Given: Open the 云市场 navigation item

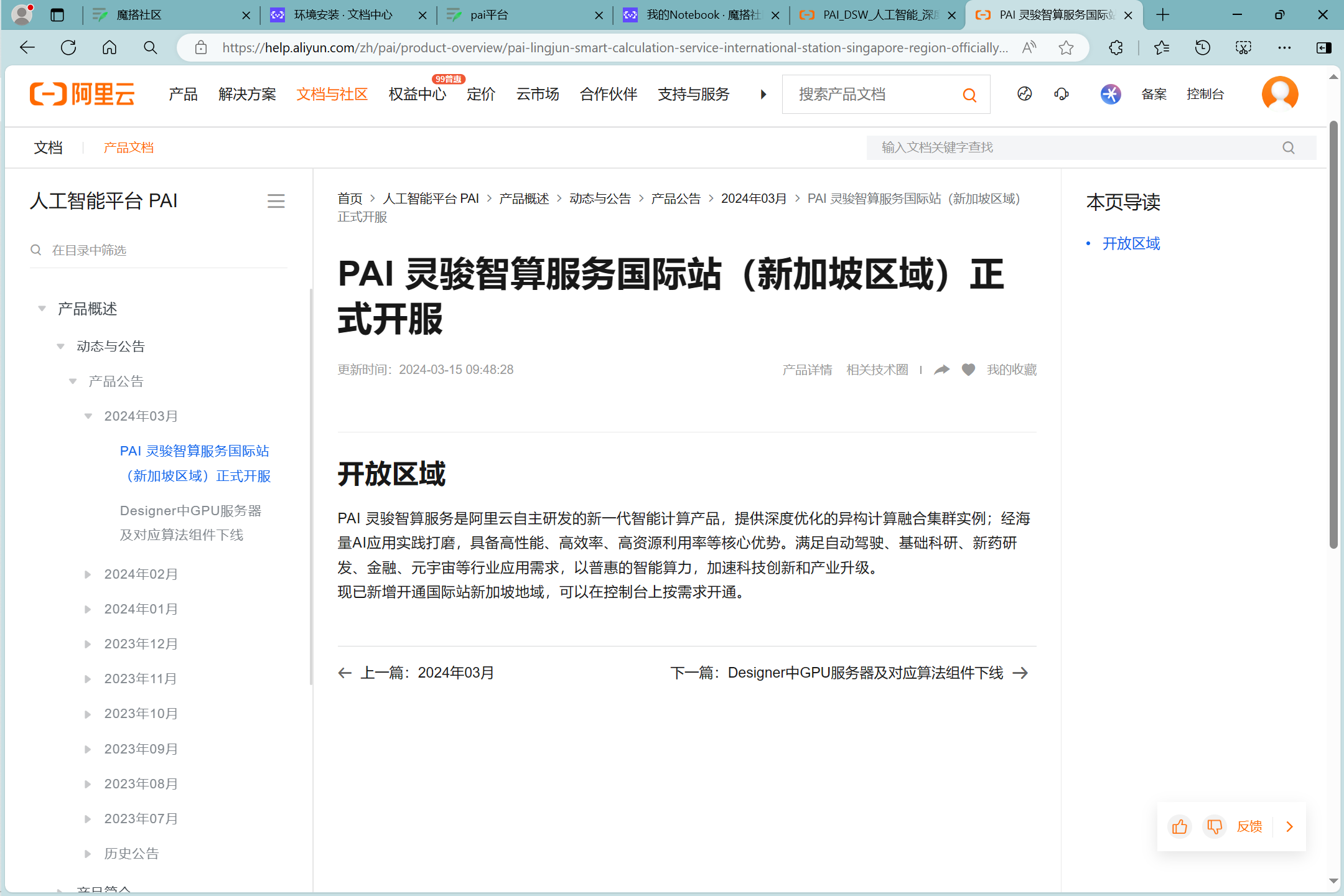Looking at the screenshot, I should pos(538,94).
